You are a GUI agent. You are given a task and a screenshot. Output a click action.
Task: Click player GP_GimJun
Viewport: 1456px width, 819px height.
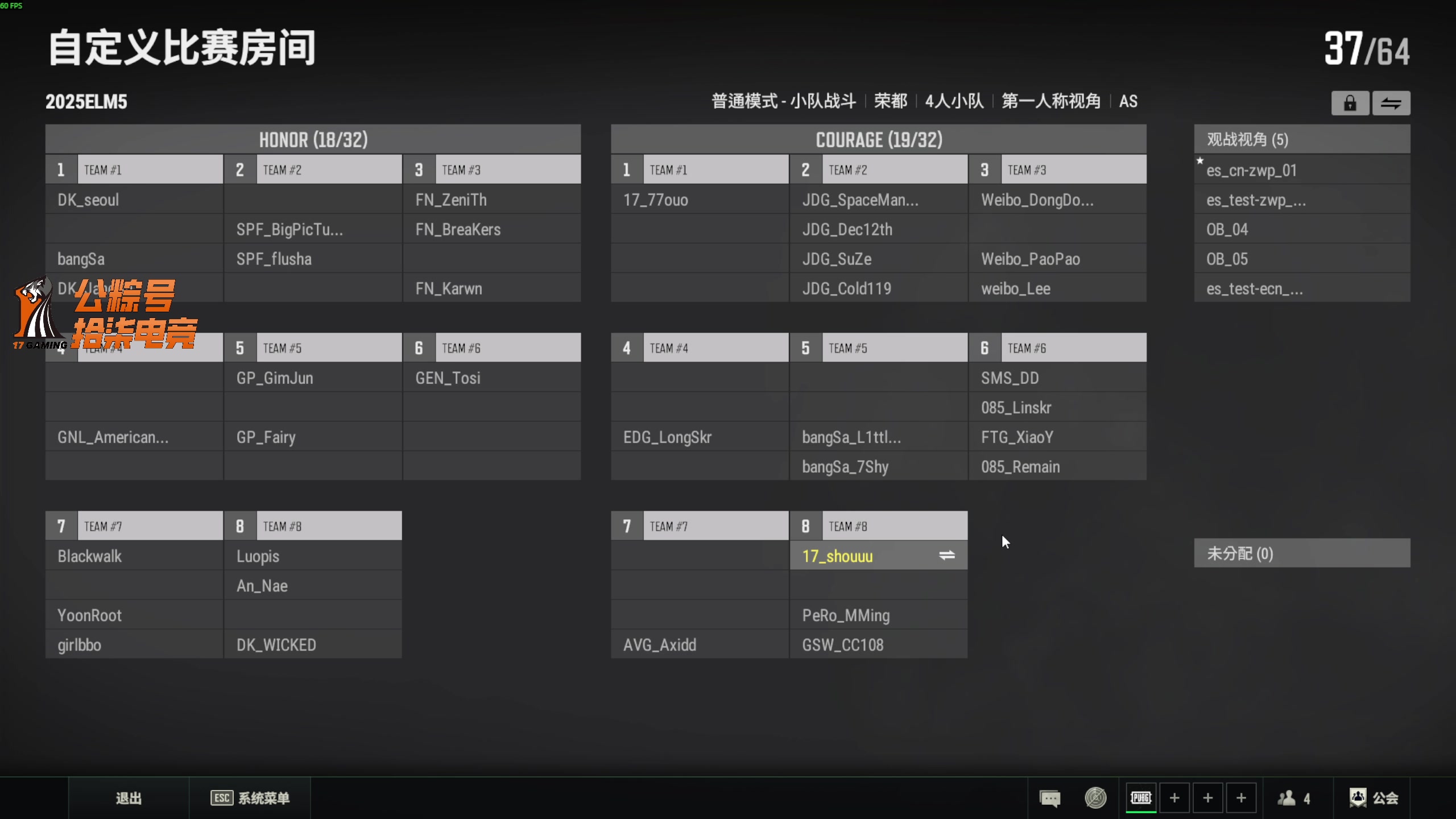(313, 378)
